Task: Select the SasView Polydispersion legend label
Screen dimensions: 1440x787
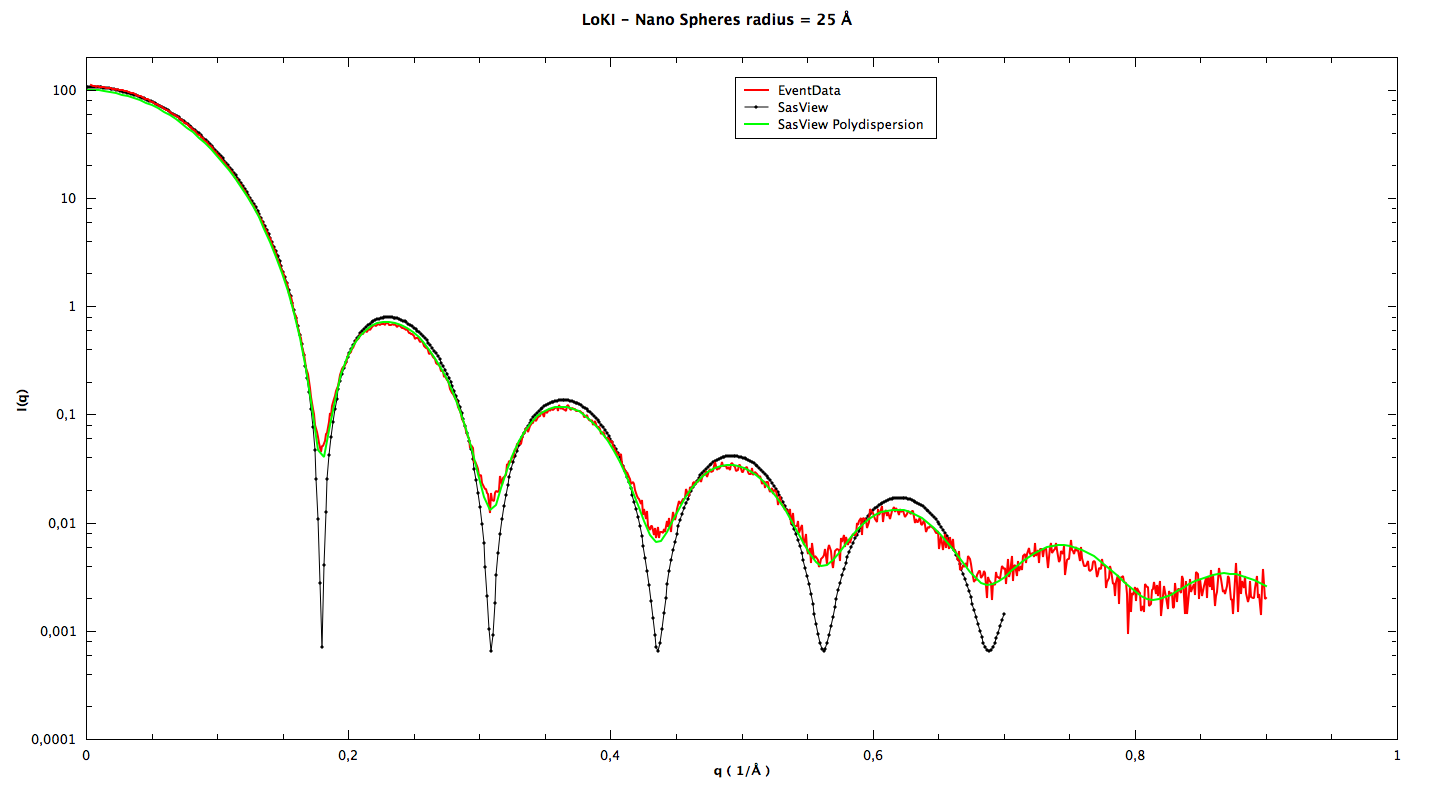Action: click(x=850, y=125)
